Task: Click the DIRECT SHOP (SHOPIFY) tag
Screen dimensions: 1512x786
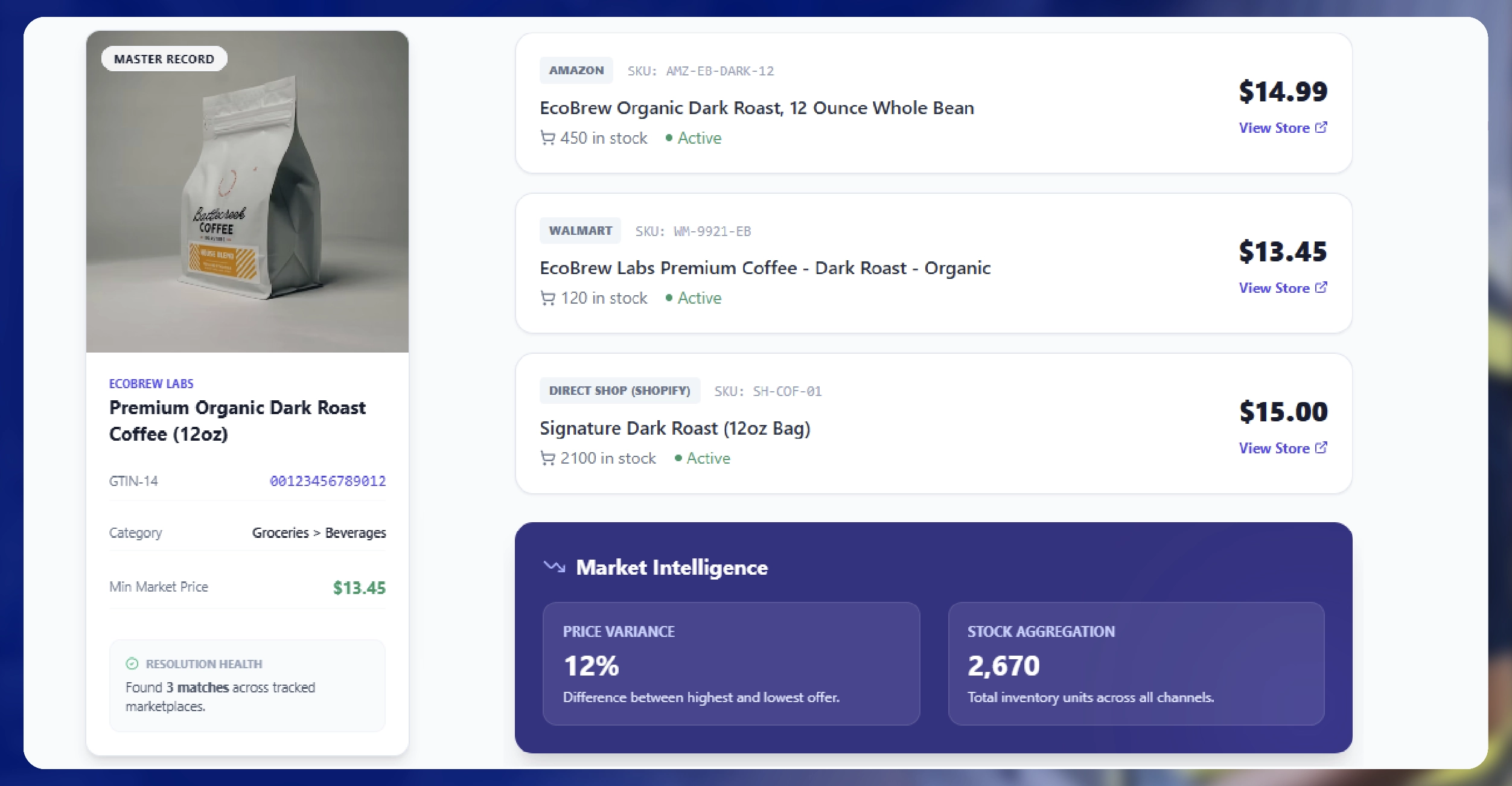Action: 619,391
